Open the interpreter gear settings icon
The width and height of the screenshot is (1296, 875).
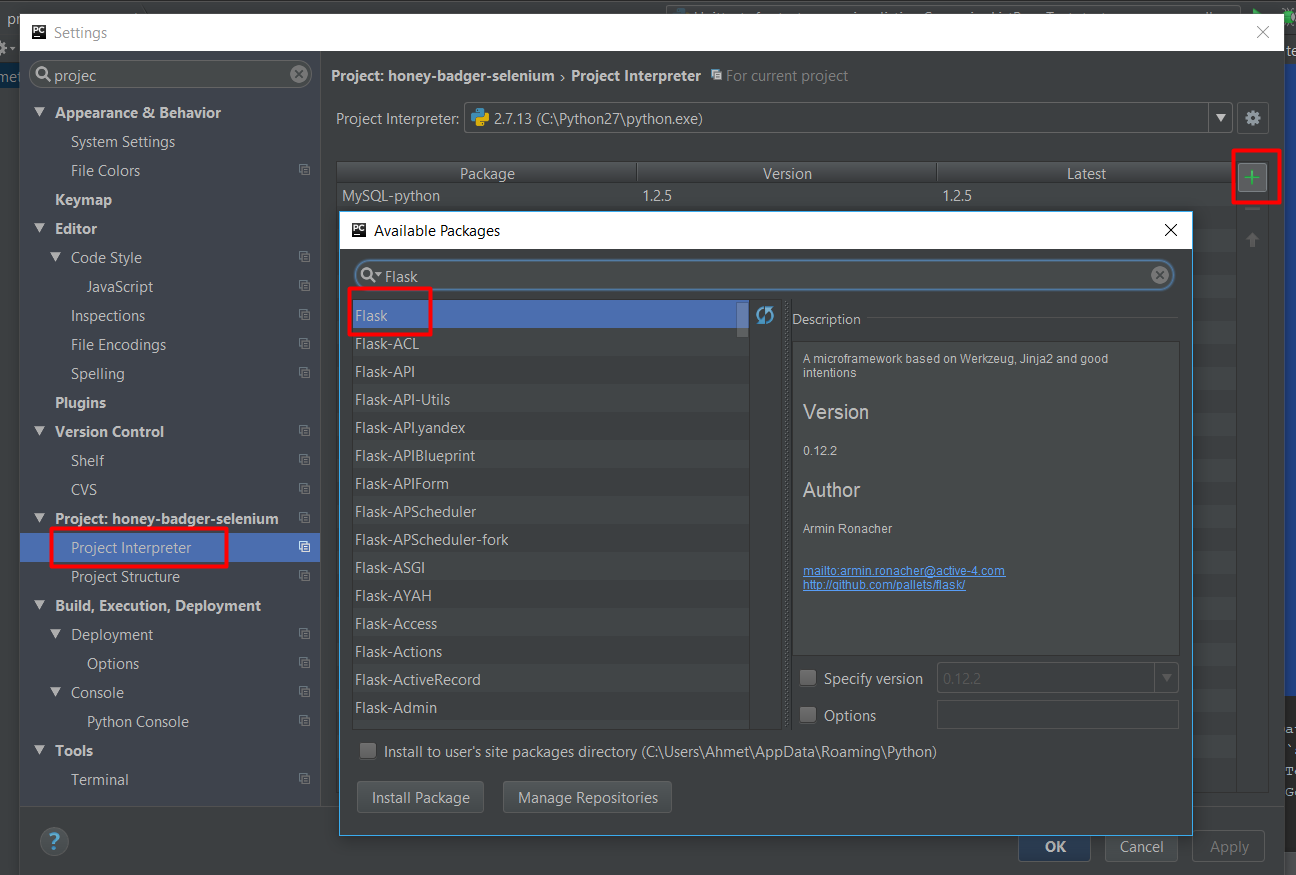1252,118
